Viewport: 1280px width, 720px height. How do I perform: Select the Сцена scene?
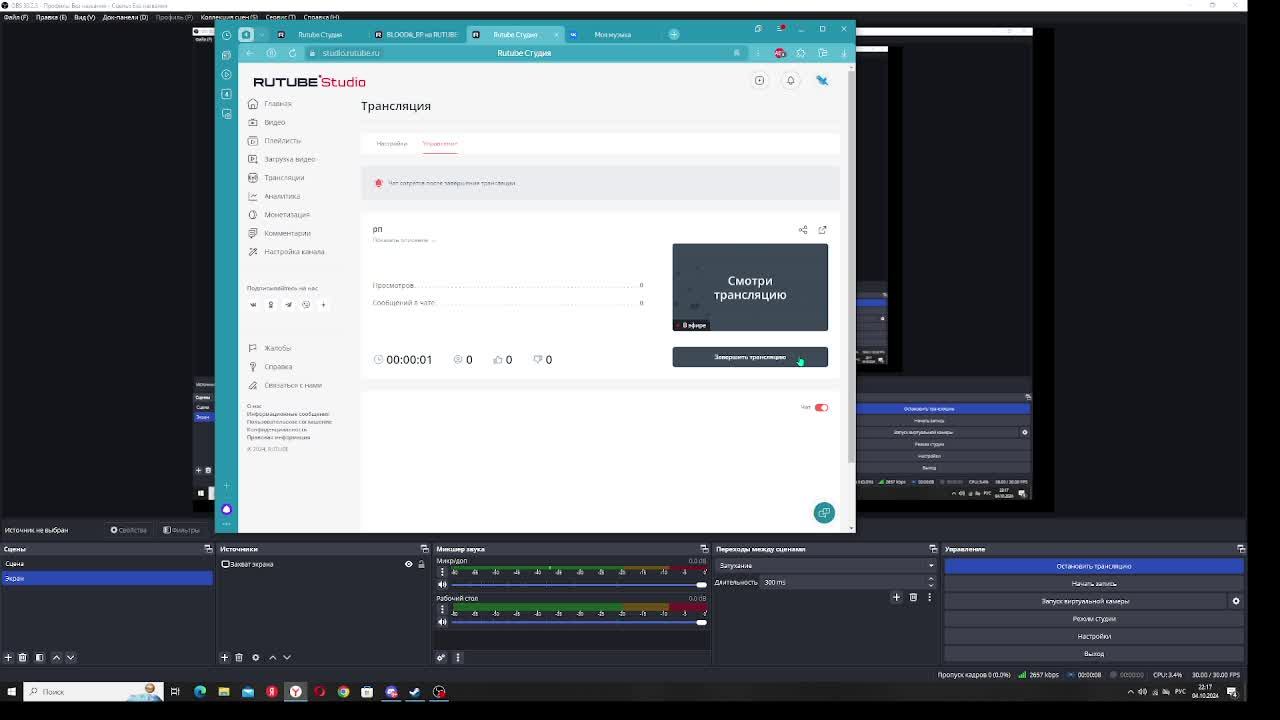(x=106, y=564)
